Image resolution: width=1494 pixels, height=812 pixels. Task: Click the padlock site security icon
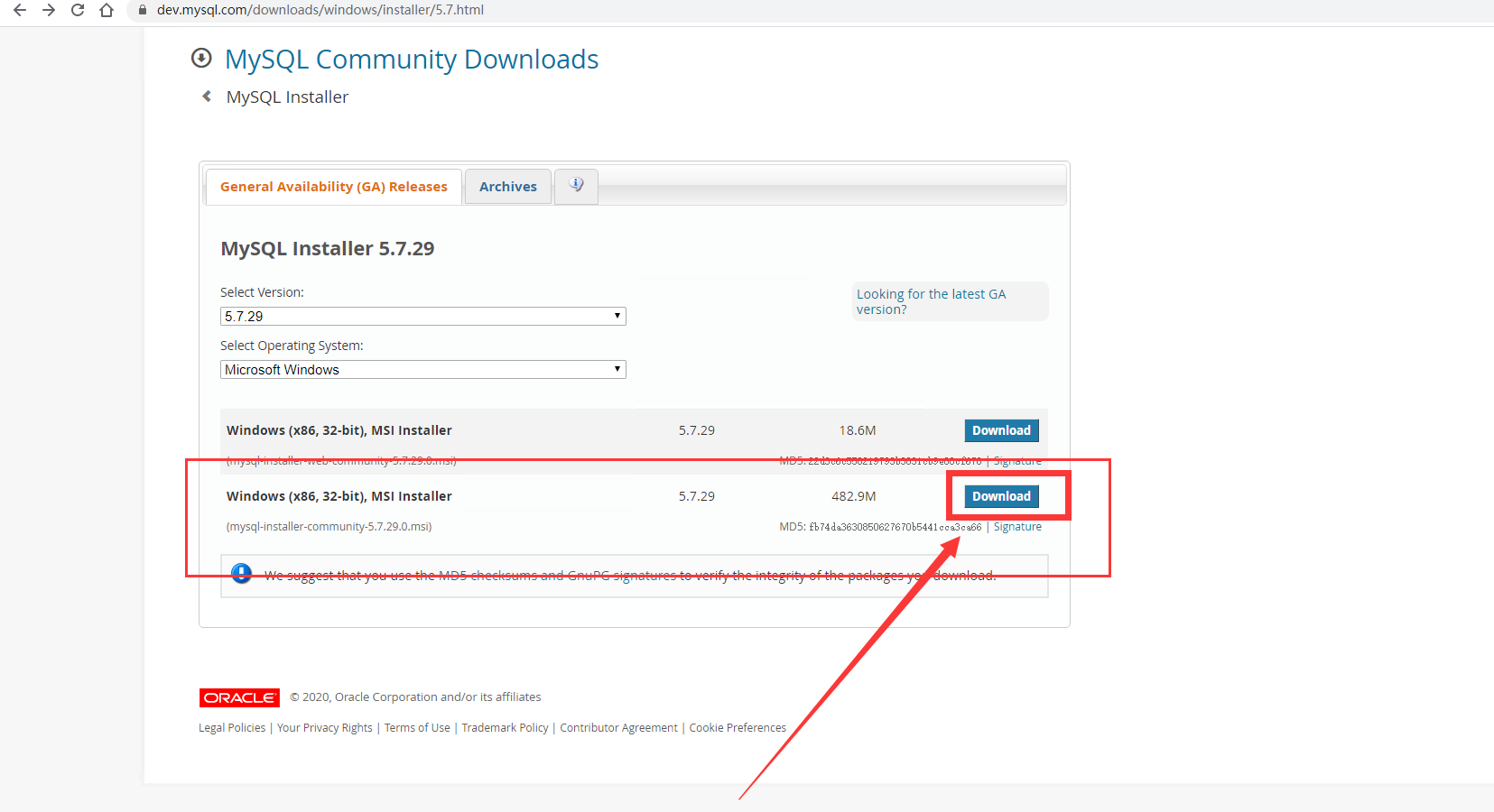(x=142, y=10)
